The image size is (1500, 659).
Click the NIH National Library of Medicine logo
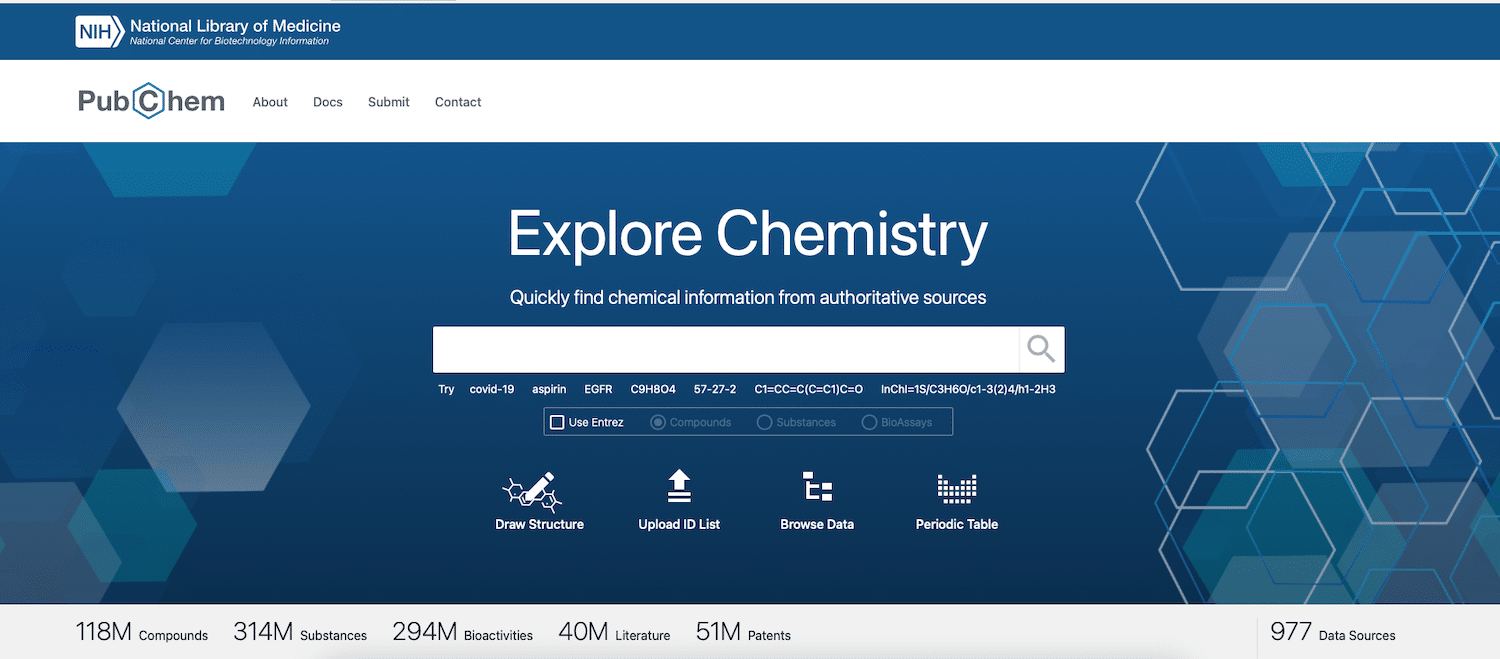click(x=208, y=31)
